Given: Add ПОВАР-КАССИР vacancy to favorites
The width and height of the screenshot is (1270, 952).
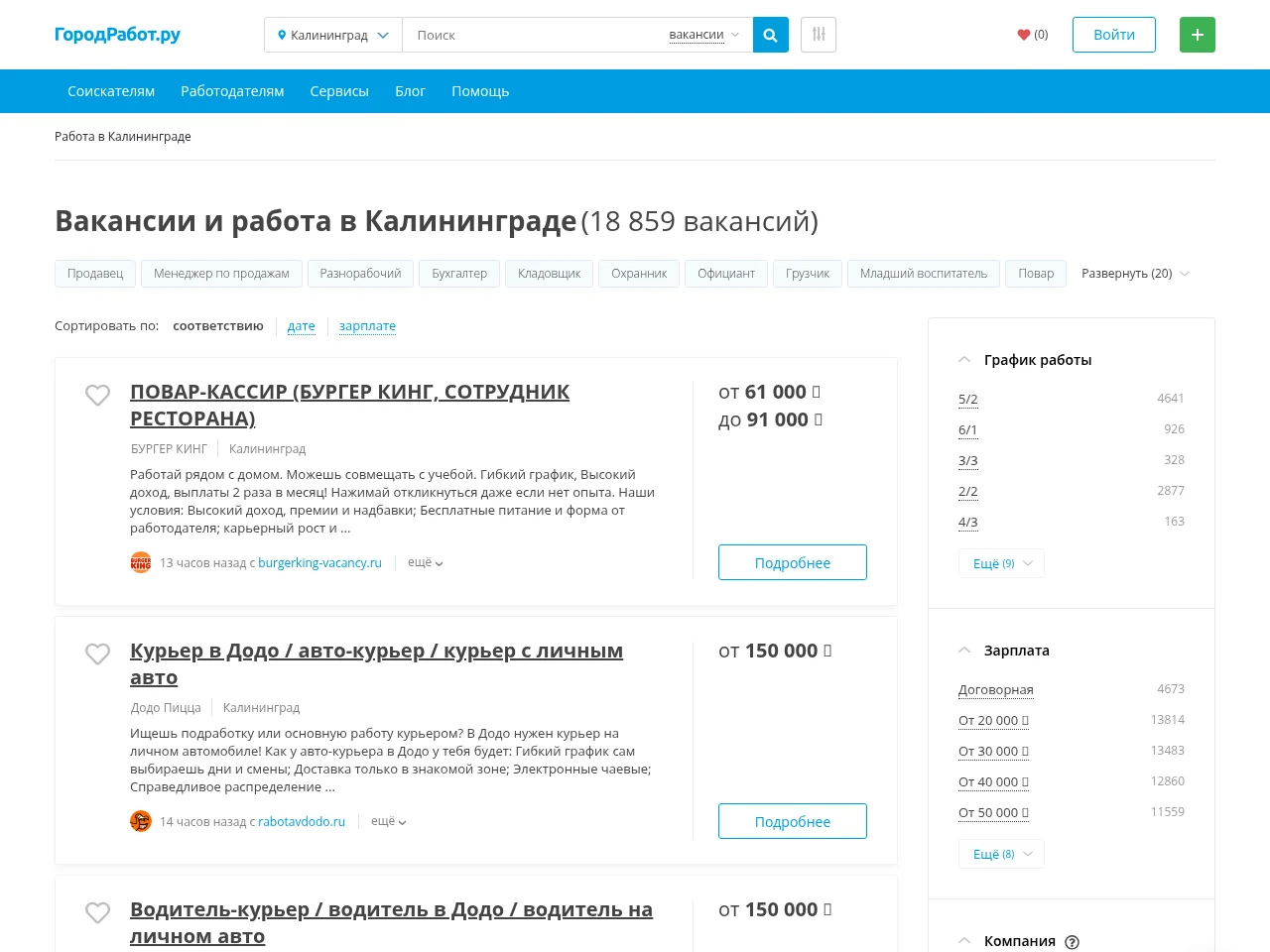Looking at the screenshot, I should click(97, 395).
